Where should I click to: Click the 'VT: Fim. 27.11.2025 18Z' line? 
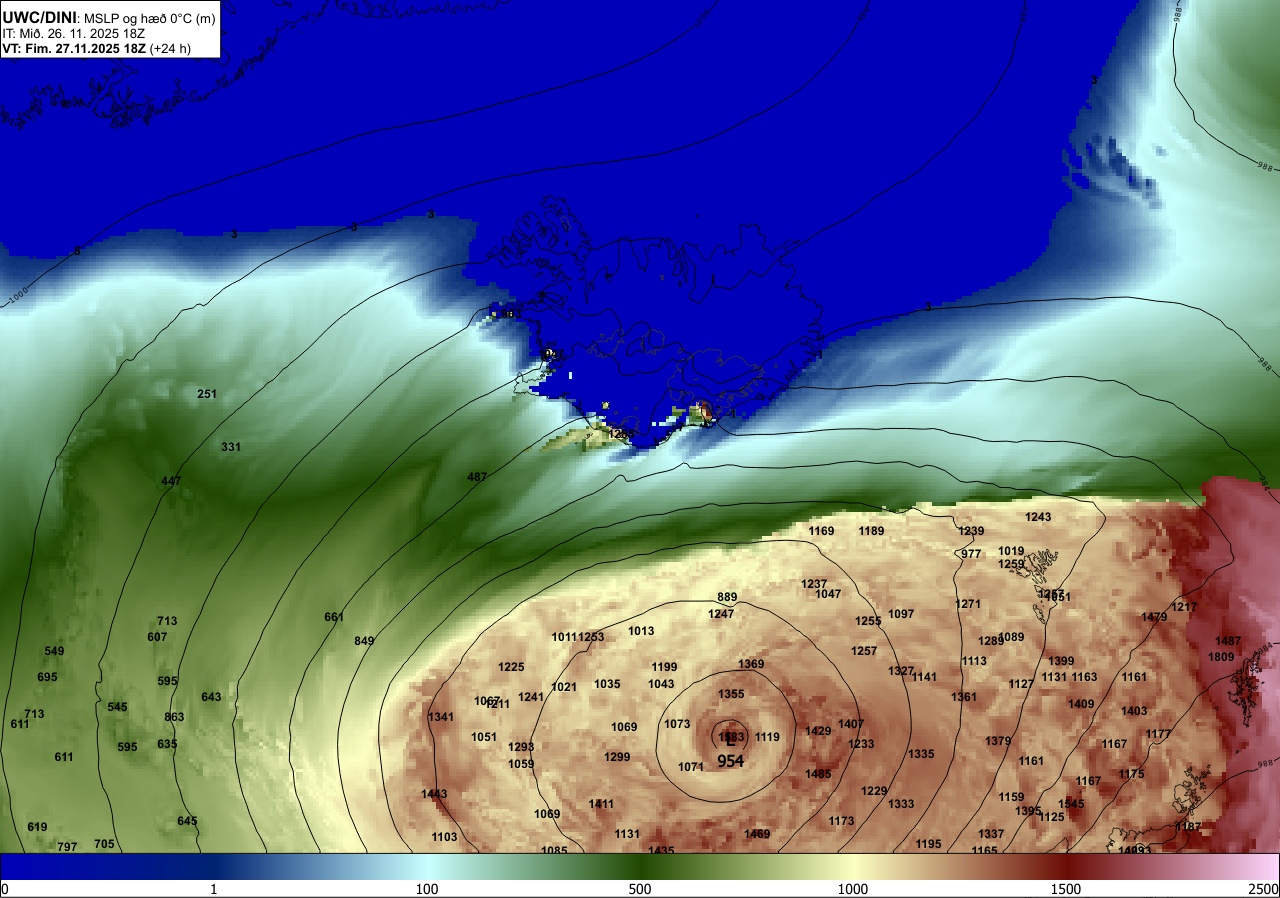click(74, 48)
